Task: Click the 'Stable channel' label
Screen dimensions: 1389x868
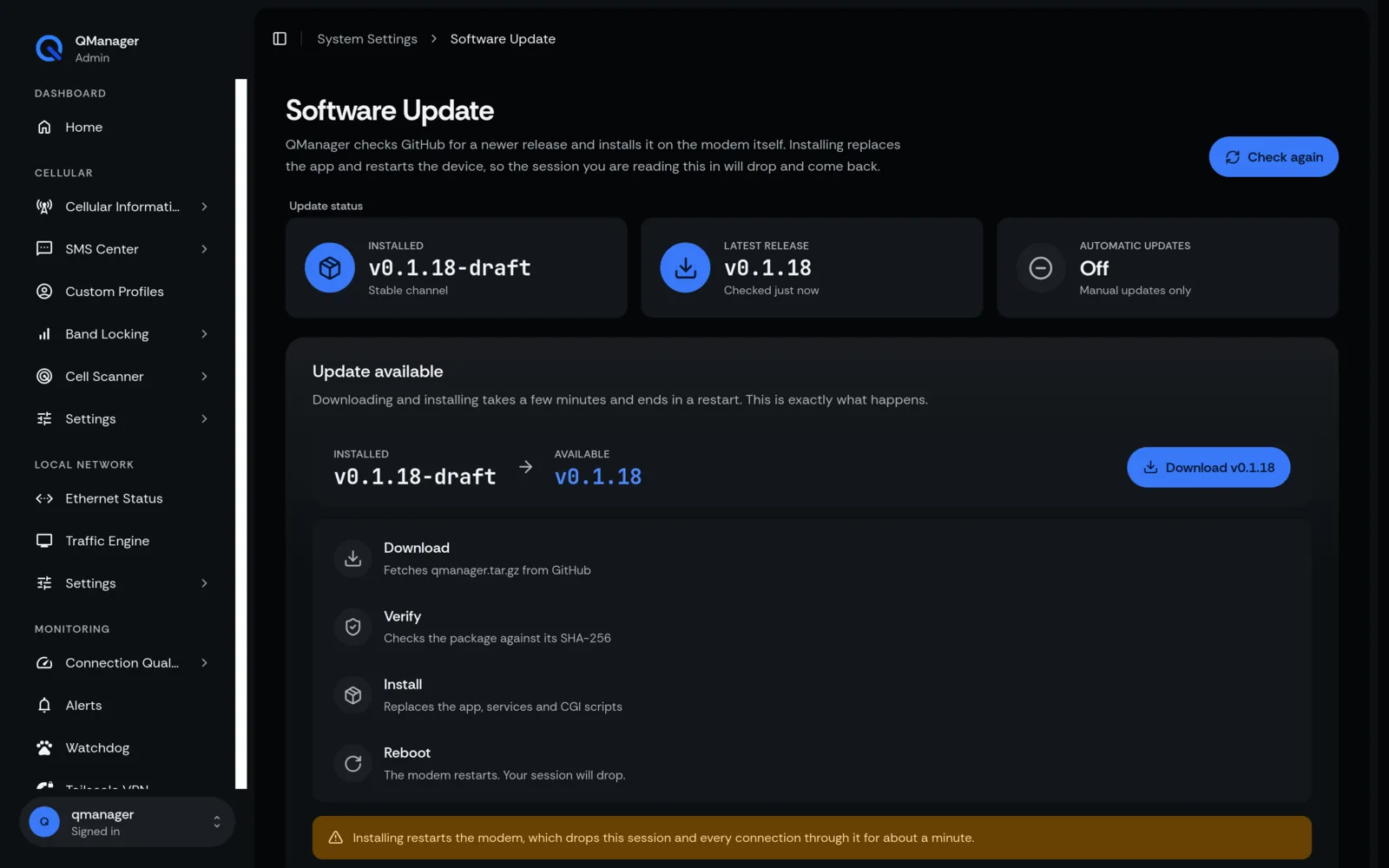Action: pyautogui.click(x=408, y=291)
